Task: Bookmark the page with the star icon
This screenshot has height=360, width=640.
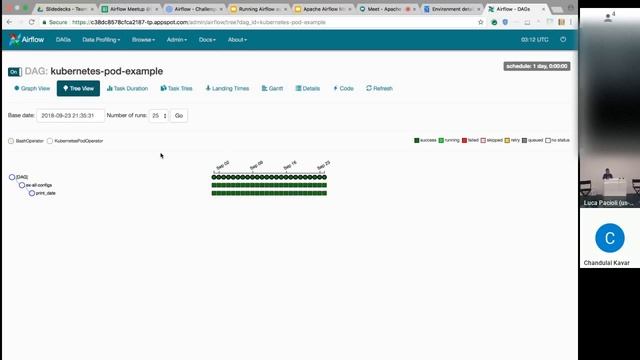Action: pos(481,22)
